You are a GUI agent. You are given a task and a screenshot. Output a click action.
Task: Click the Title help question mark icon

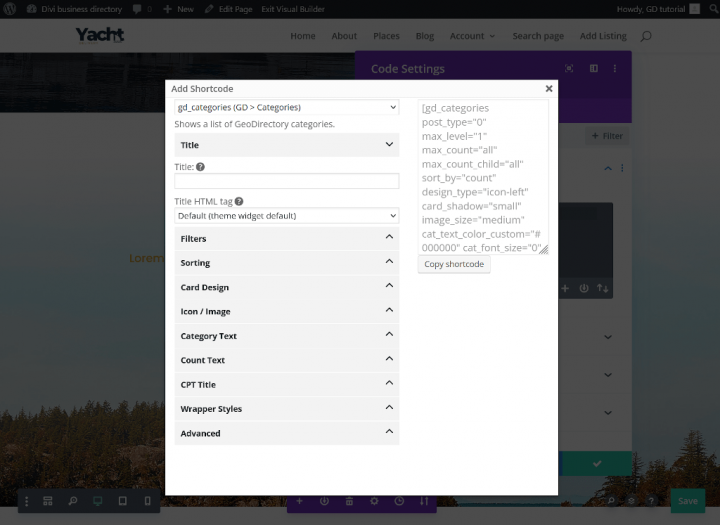pos(201,167)
